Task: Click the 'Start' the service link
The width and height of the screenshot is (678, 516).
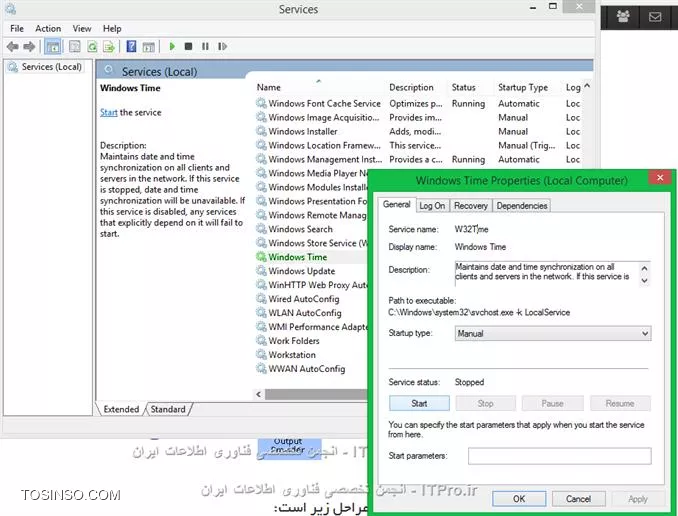Action: point(109,112)
